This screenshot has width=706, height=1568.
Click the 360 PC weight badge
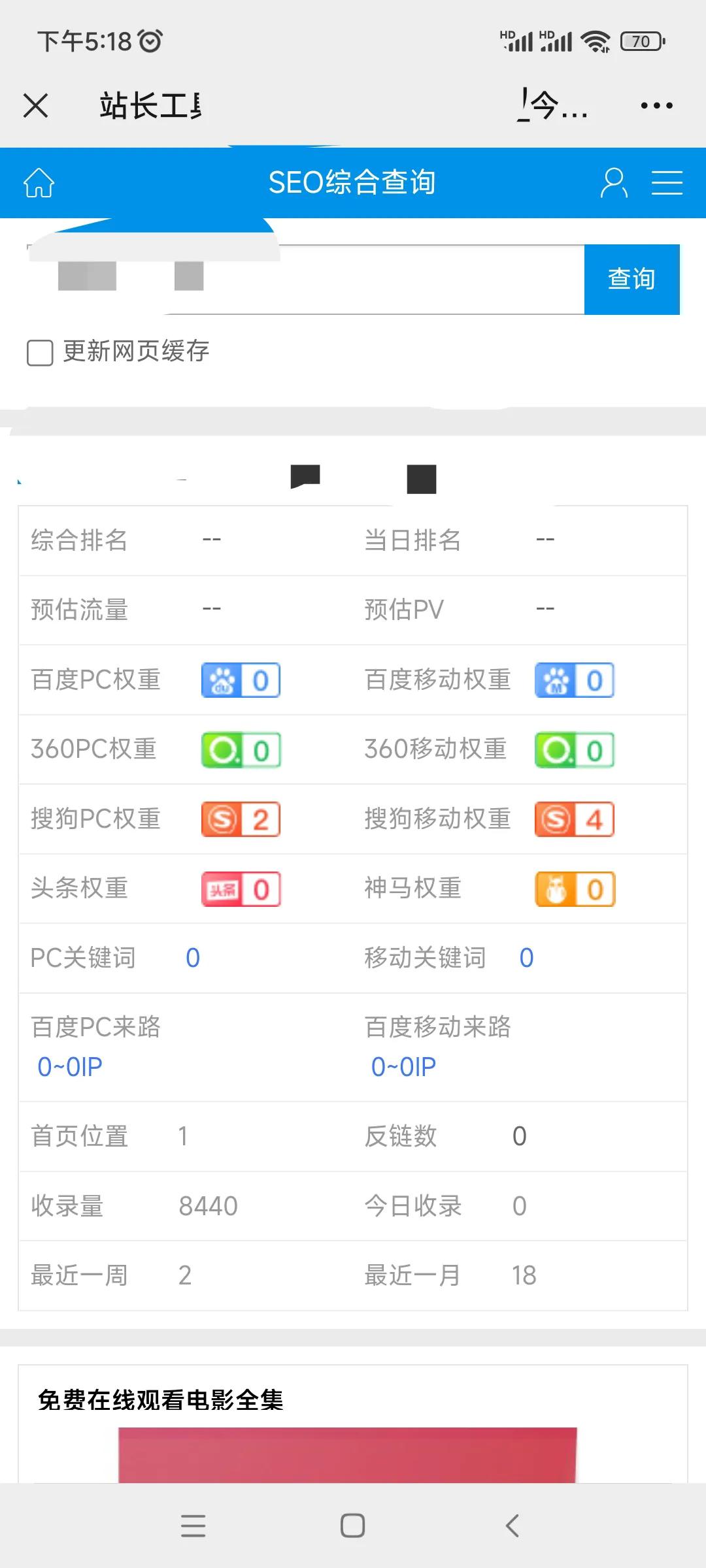pyautogui.click(x=241, y=750)
